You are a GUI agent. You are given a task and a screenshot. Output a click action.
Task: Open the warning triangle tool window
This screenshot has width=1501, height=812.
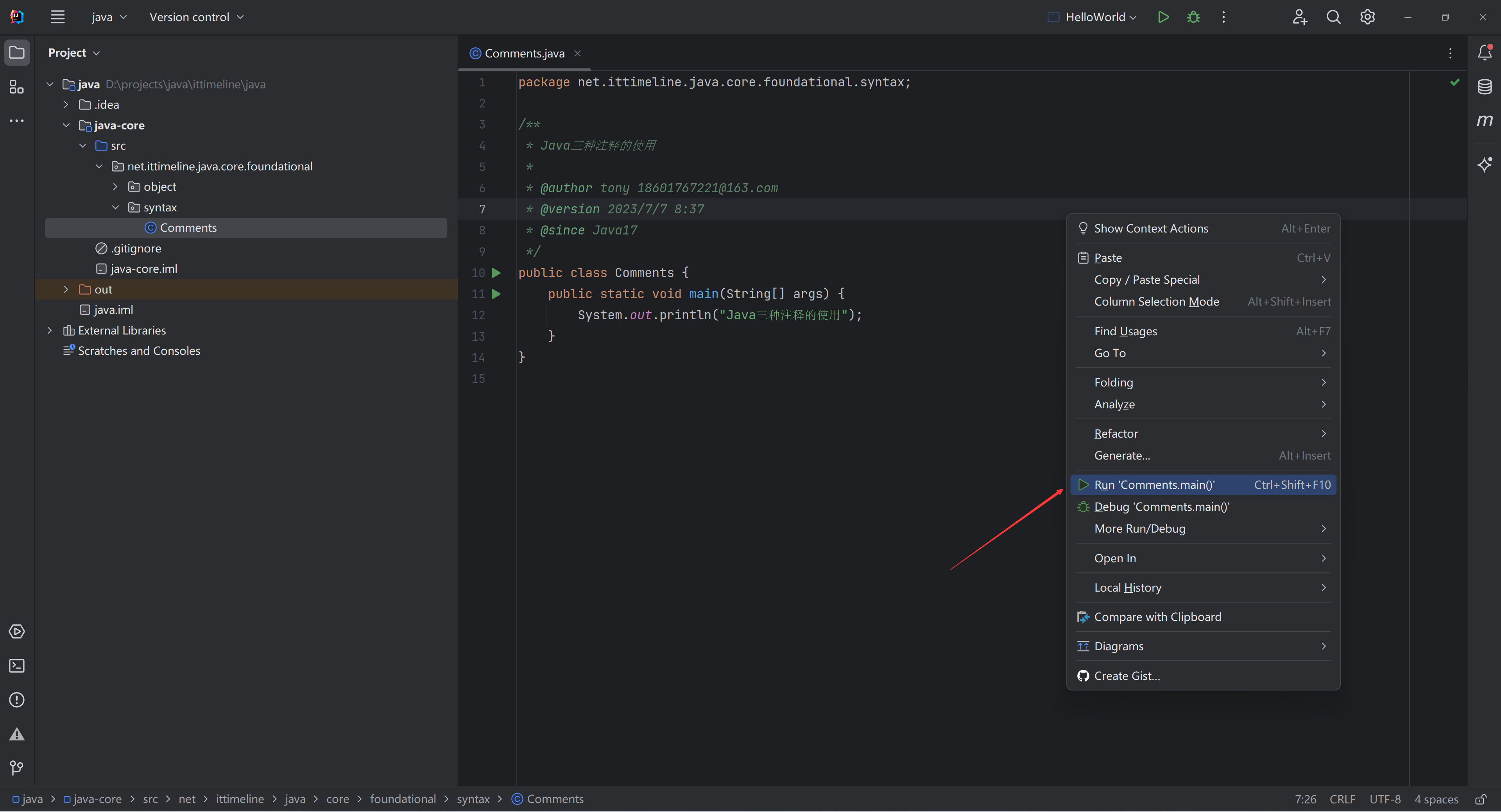click(x=17, y=734)
